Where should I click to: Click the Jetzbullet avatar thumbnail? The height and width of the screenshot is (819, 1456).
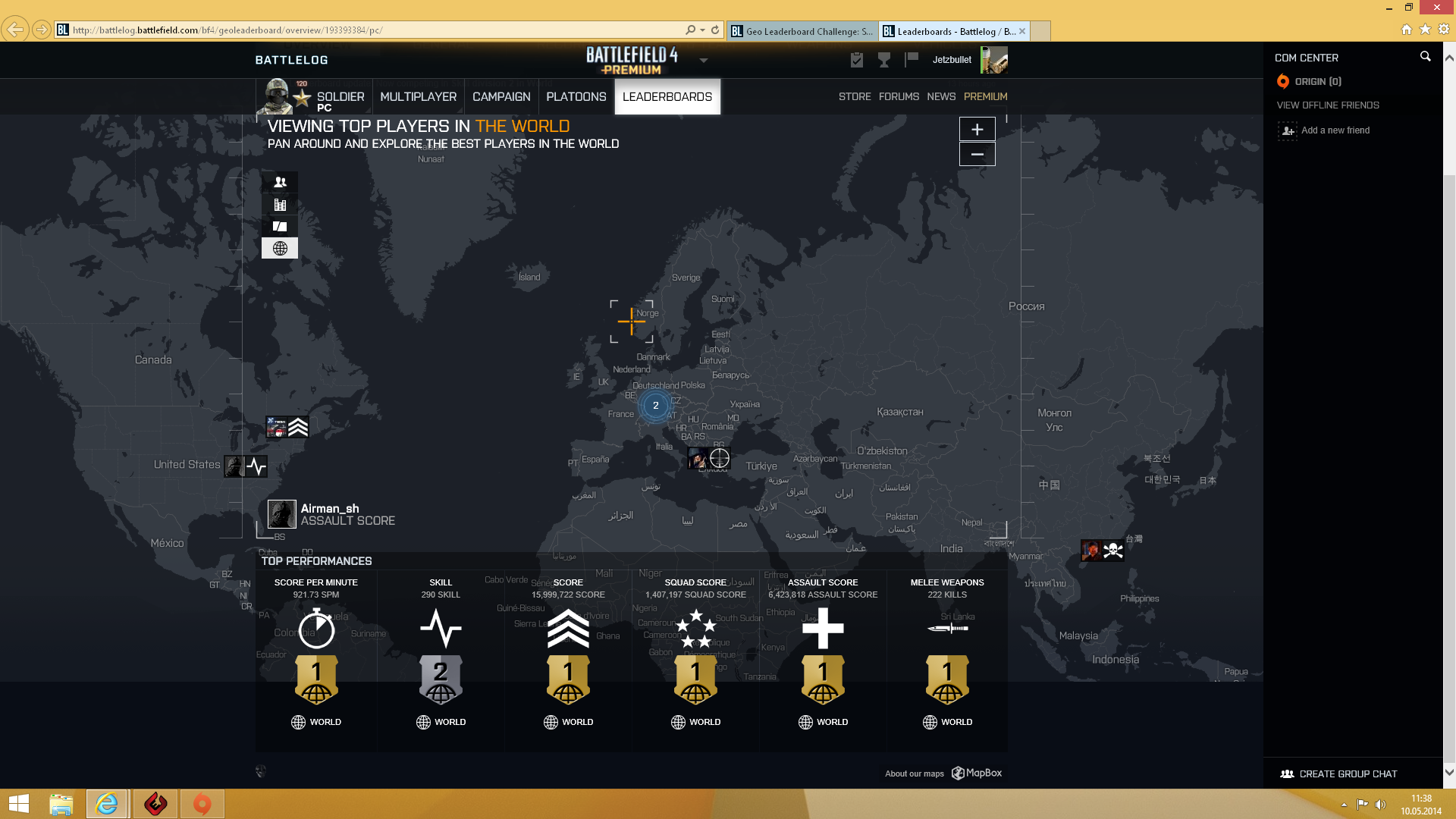[x=994, y=60]
